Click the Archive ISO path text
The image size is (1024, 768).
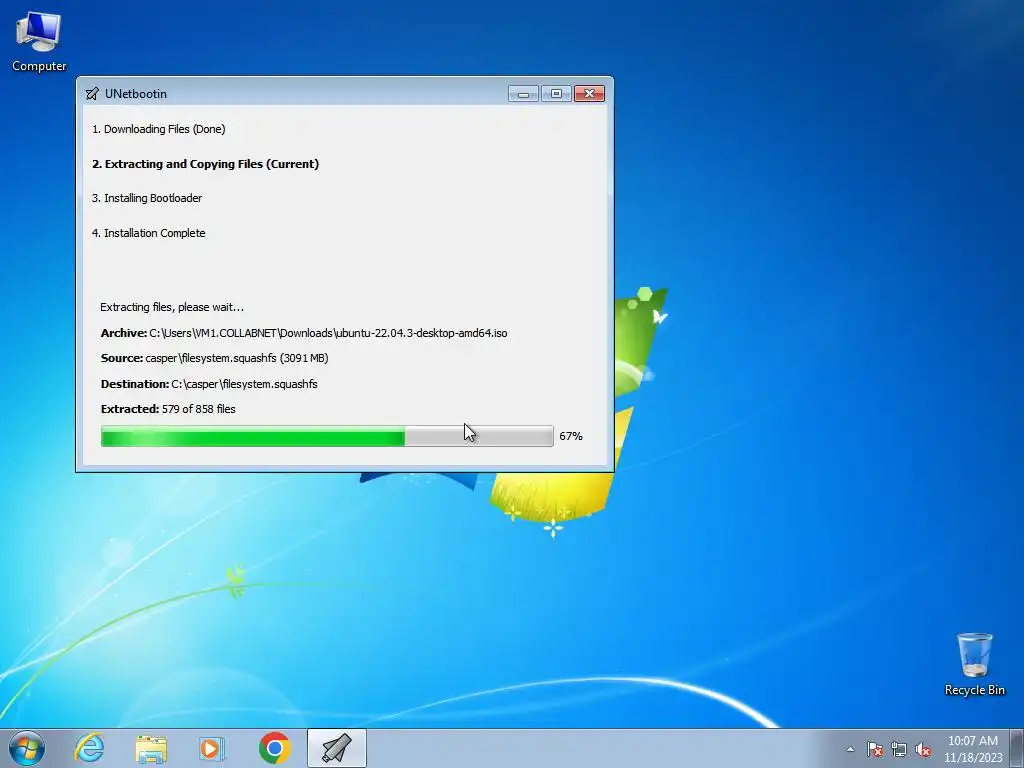[328, 333]
